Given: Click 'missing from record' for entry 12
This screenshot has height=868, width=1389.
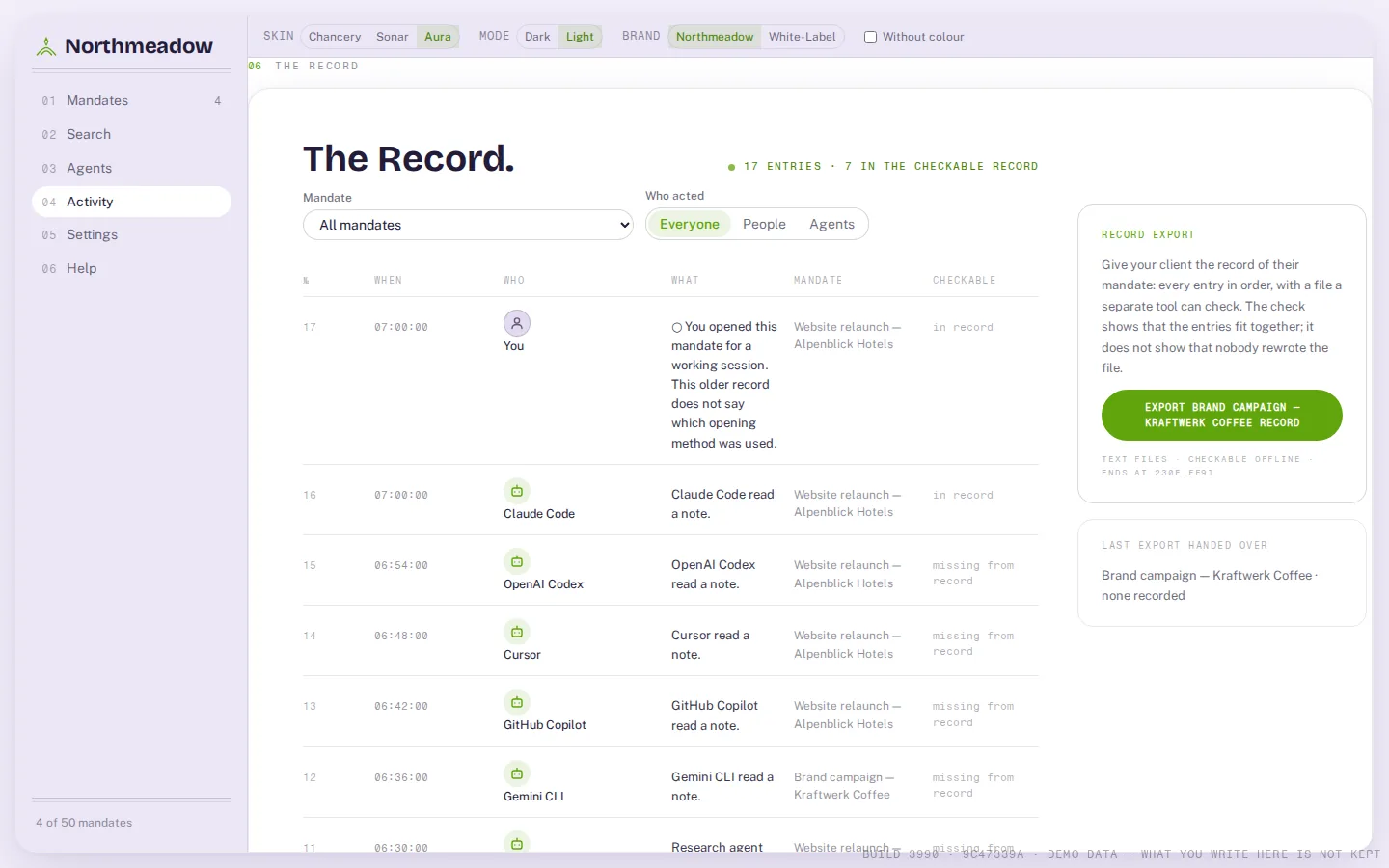Looking at the screenshot, I should (x=973, y=786).
